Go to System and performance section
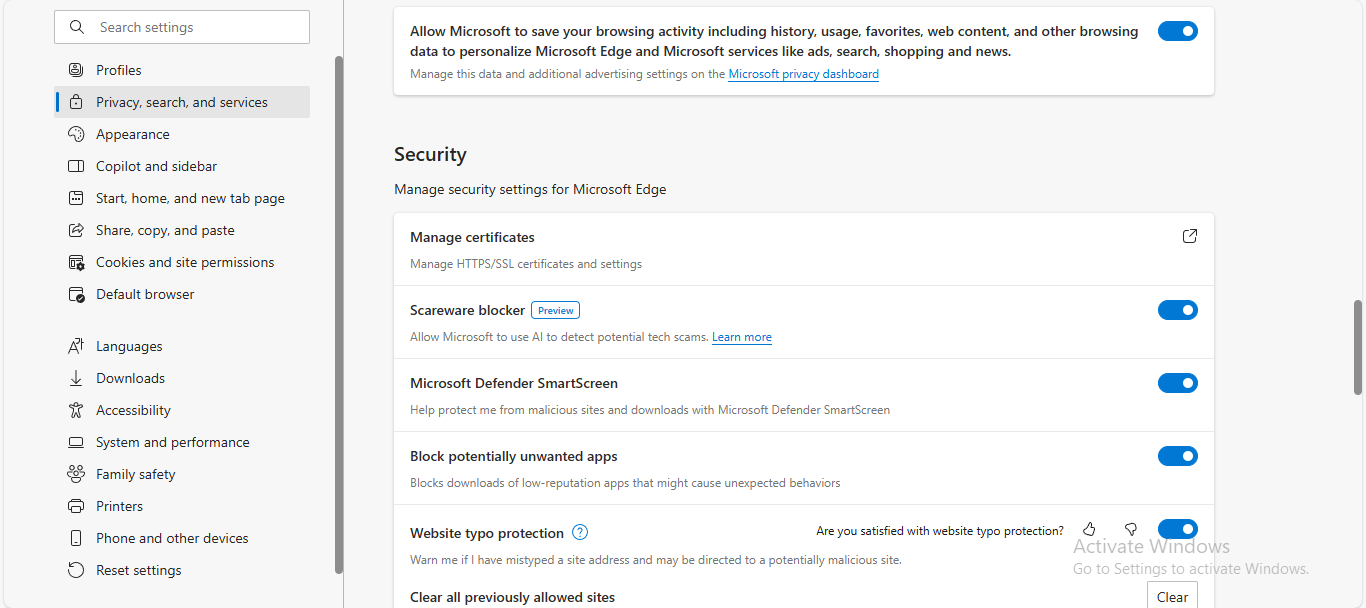The height and width of the screenshot is (608, 1366). 172,442
